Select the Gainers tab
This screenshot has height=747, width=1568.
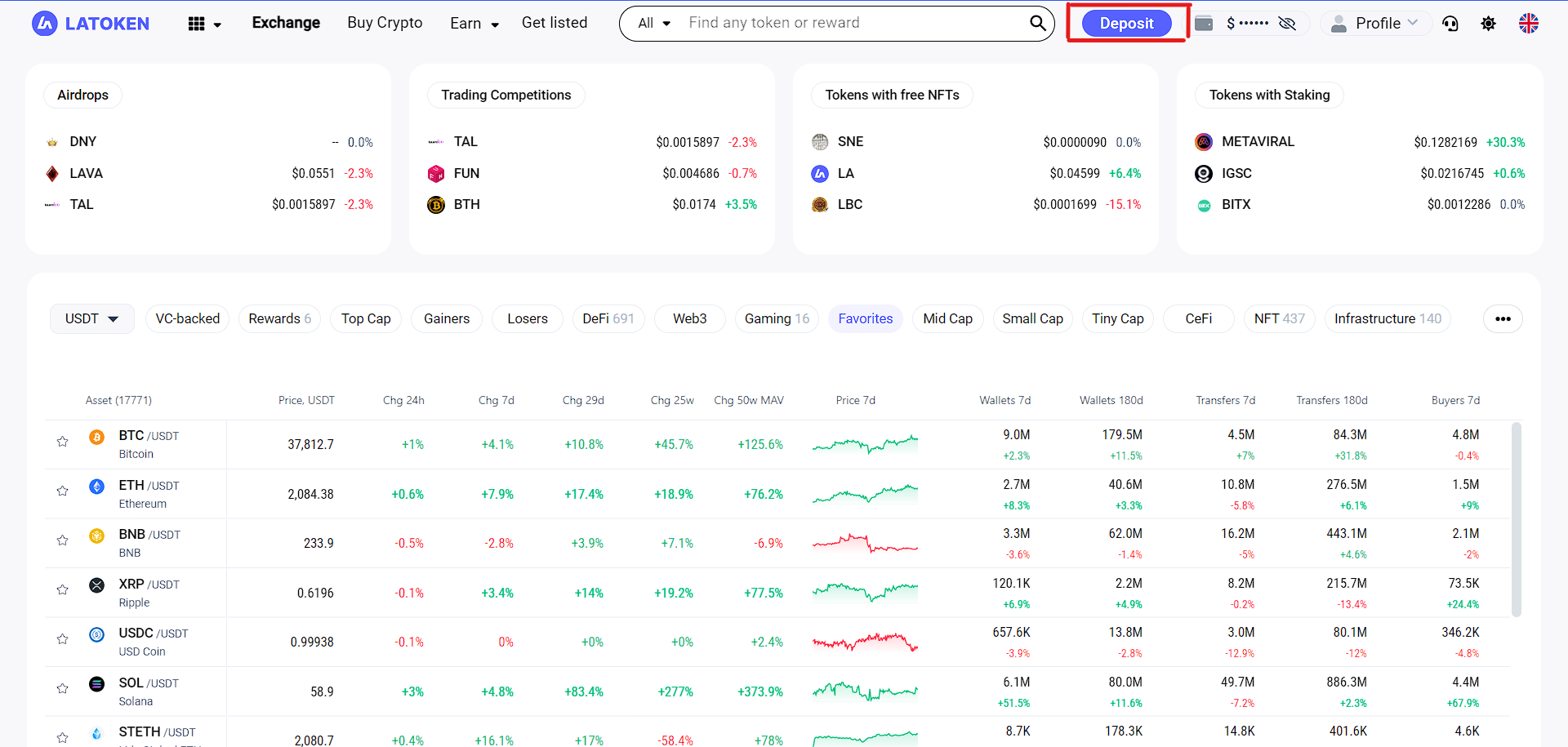tap(447, 318)
